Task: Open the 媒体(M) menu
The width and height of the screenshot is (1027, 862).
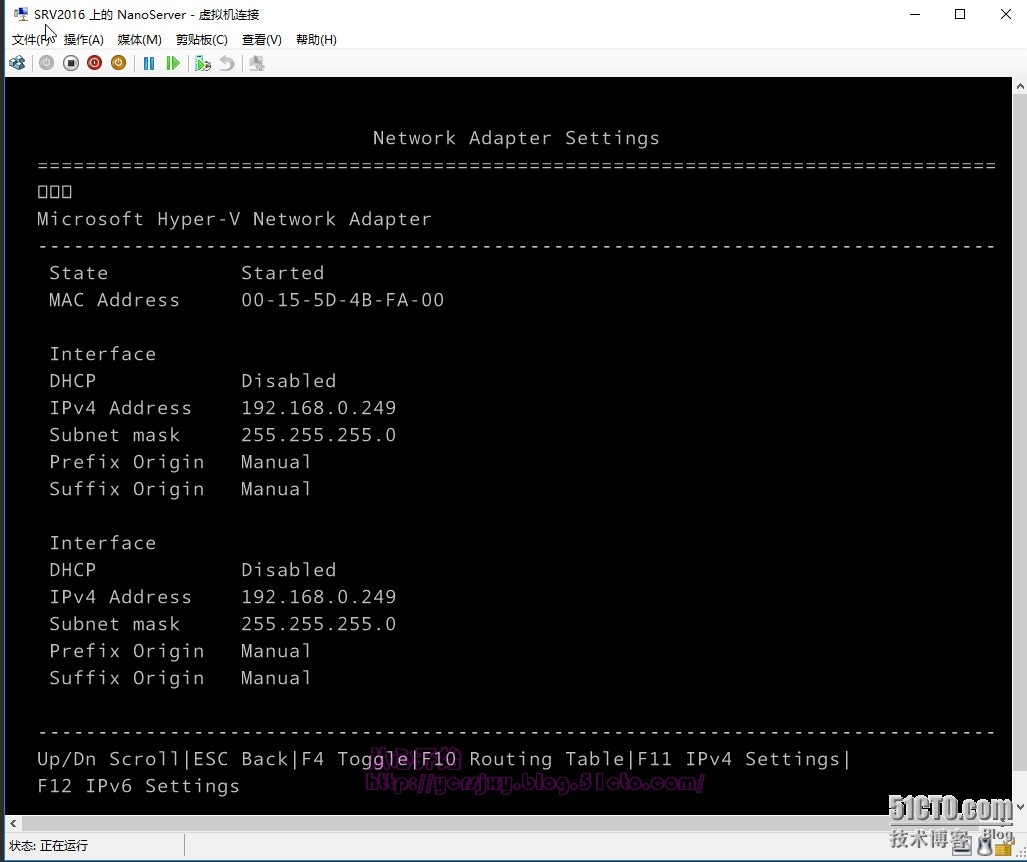Action: tap(140, 40)
